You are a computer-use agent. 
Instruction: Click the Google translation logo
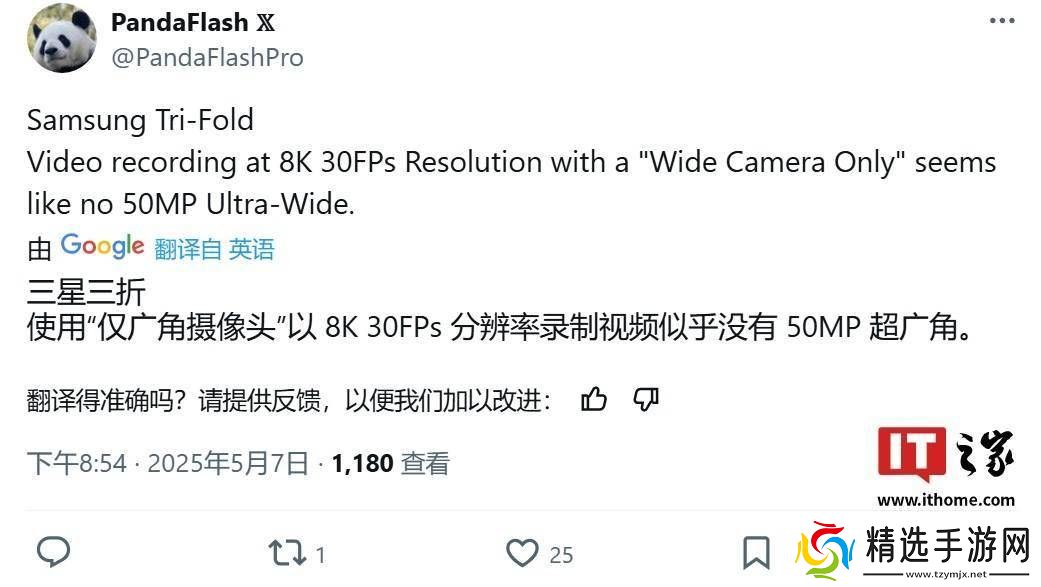(102, 246)
